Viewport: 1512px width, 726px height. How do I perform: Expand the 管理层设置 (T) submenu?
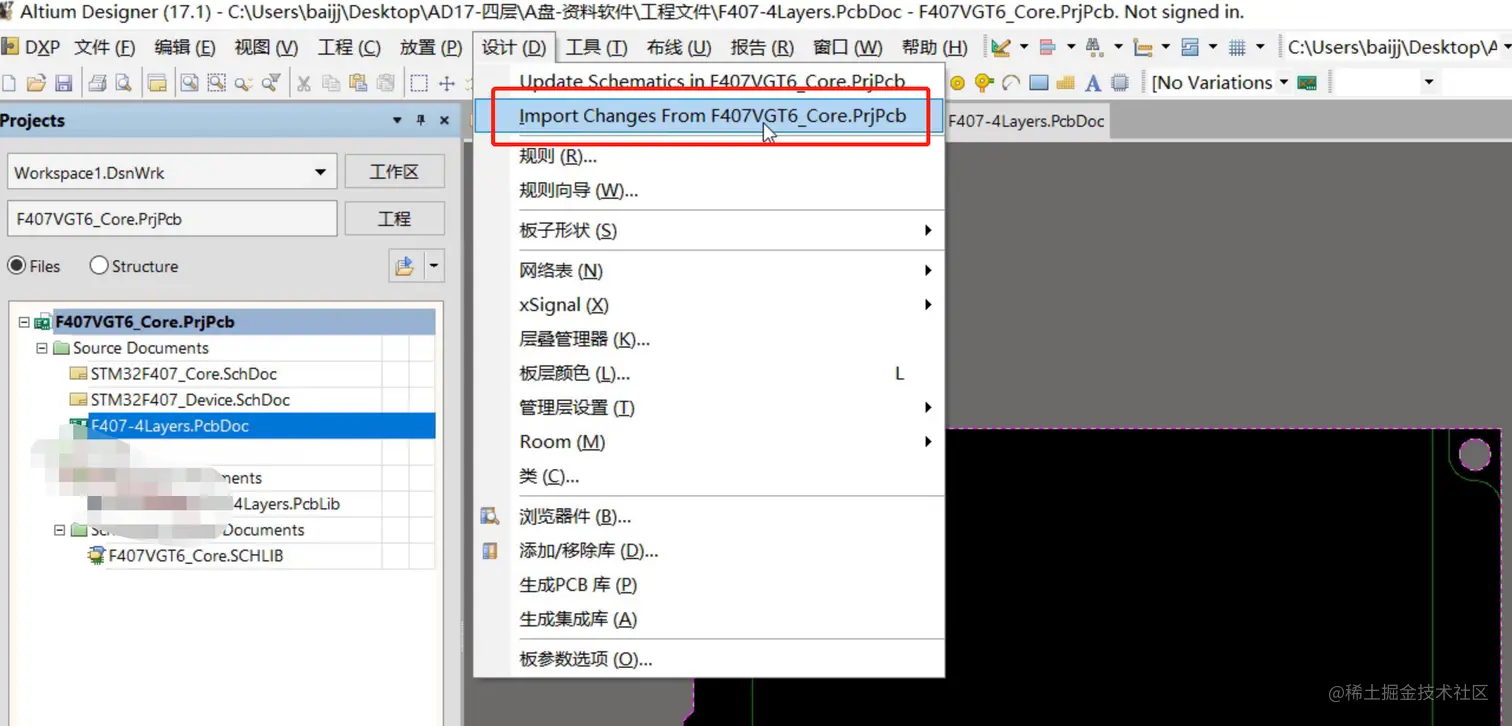(x=927, y=408)
